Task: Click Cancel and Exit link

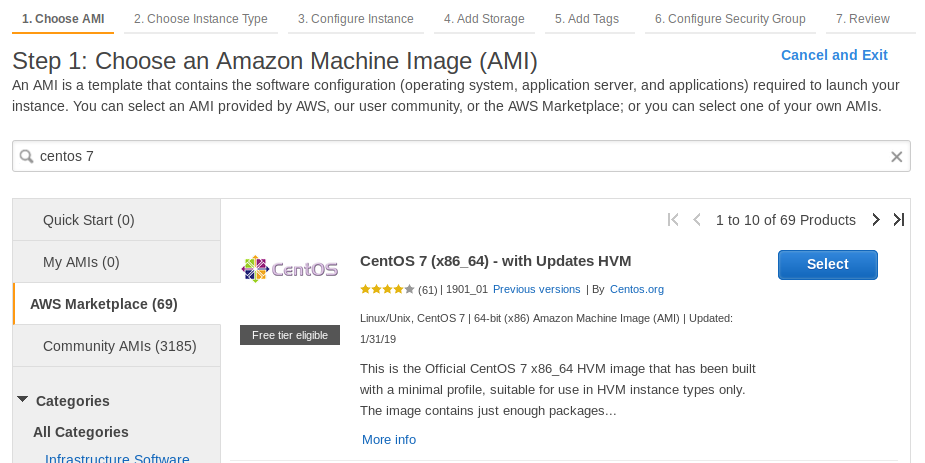Action: 834,55
